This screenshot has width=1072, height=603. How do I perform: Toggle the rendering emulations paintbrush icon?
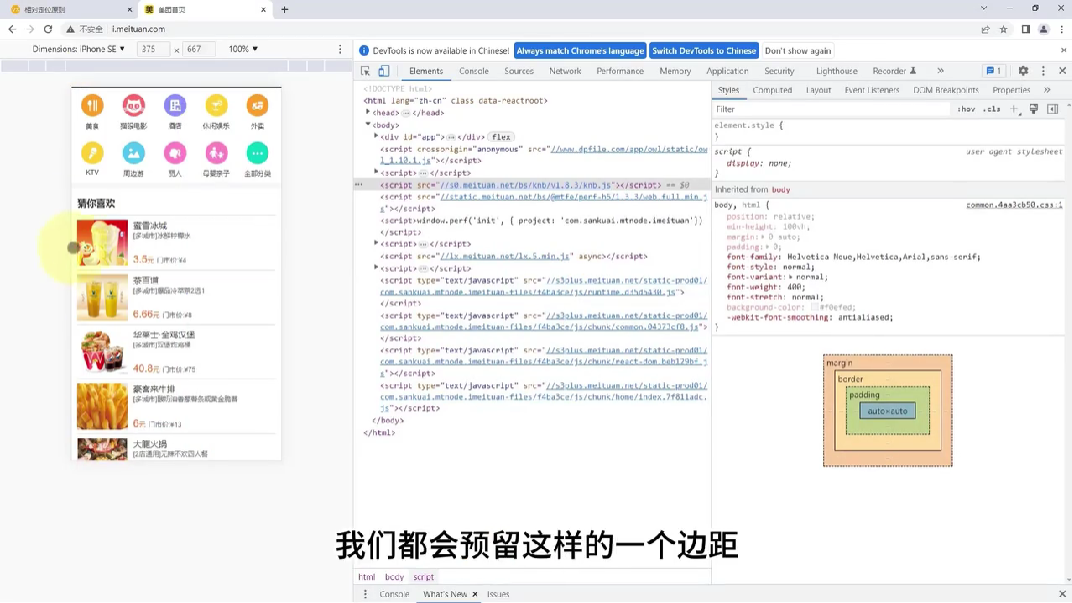point(1034,109)
